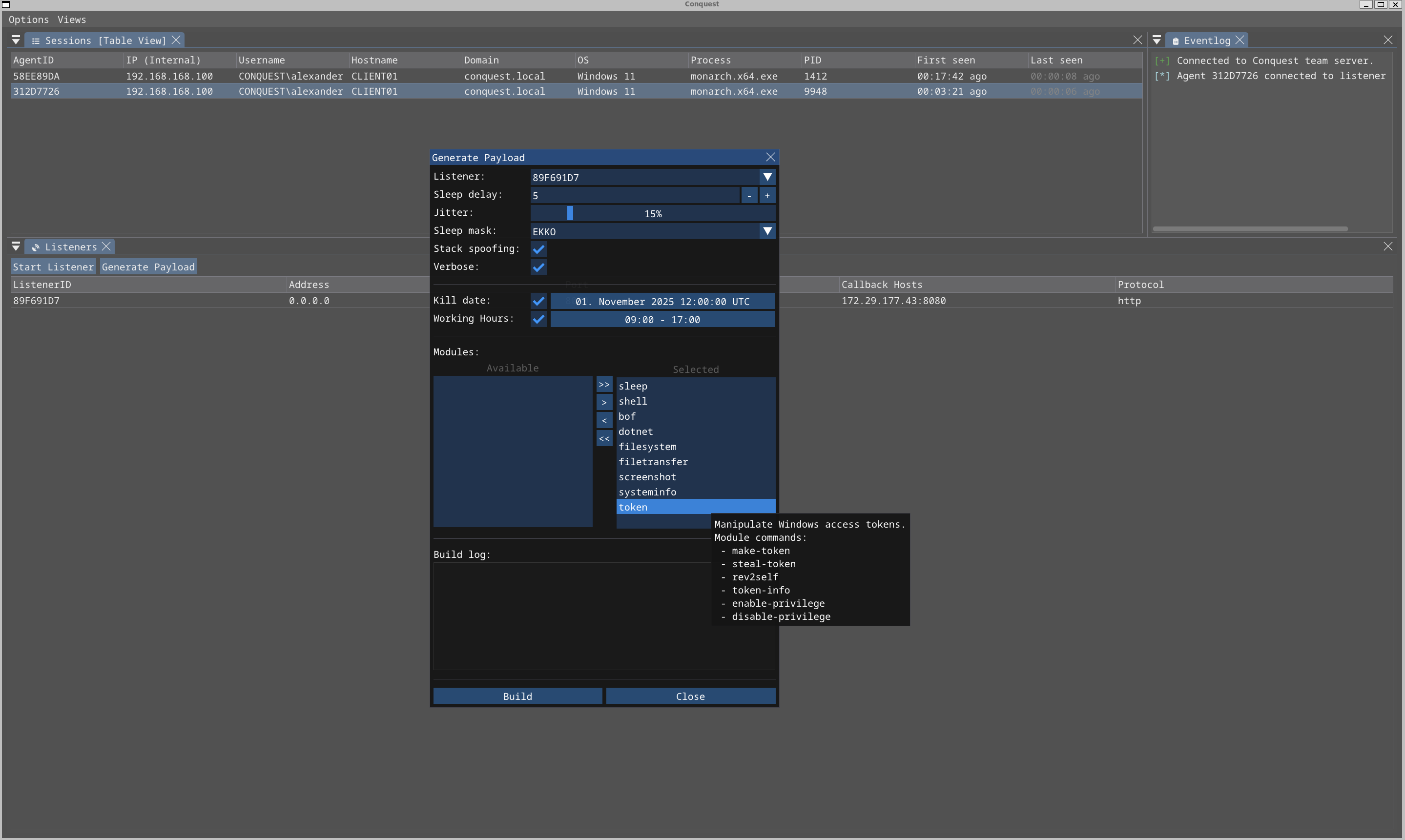Open the Listeners panel docking triangle menu

coord(16,247)
